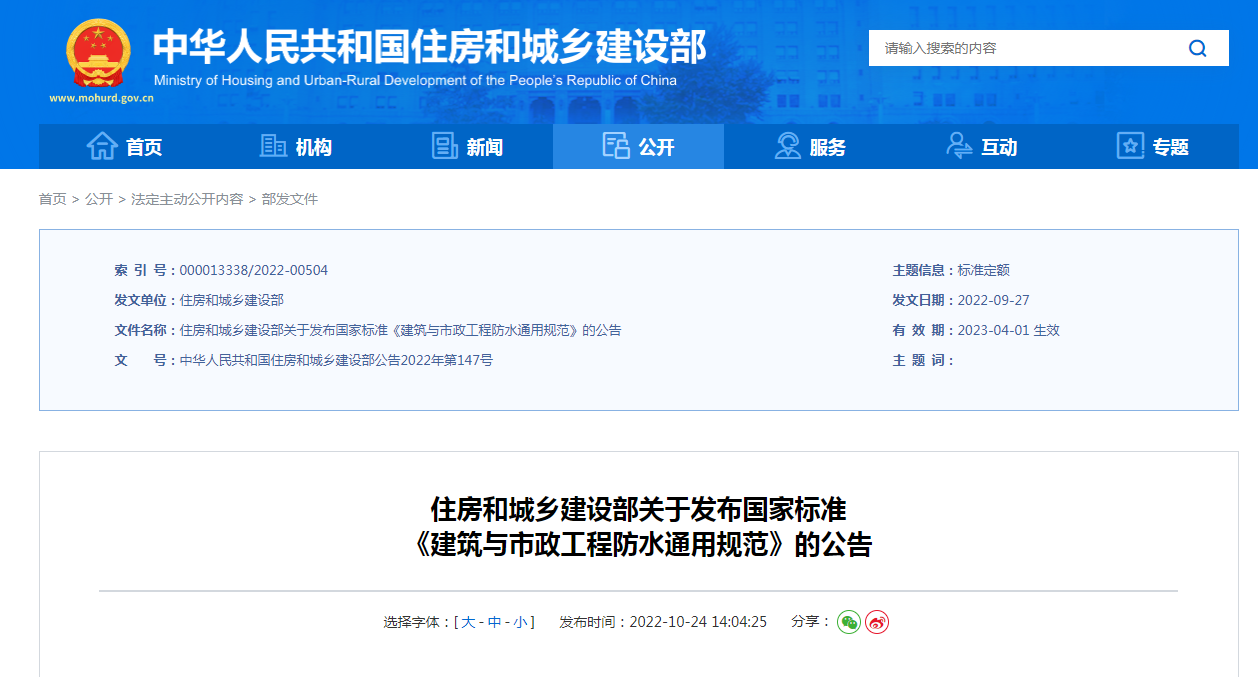Click the newspaper icon beside 新闻
The width and height of the screenshot is (1258, 677).
point(444,146)
